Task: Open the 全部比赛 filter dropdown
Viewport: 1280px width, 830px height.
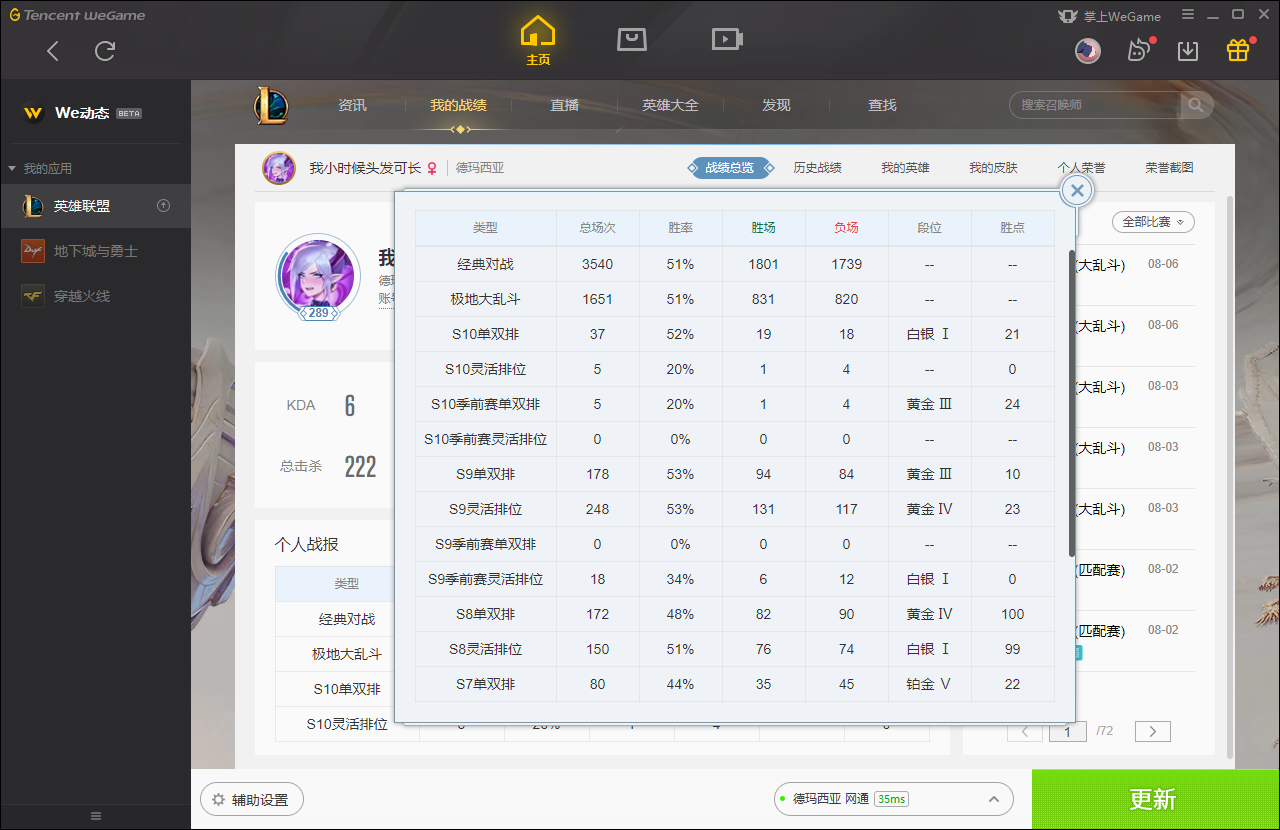Action: pyautogui.click(x=1153, y=222)
